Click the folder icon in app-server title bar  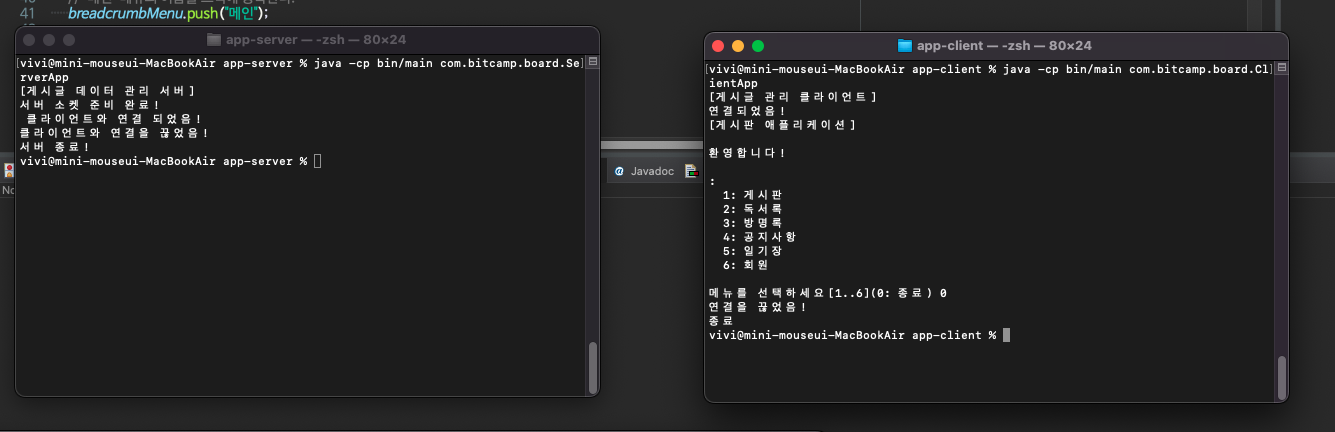(x=213, y=40)
